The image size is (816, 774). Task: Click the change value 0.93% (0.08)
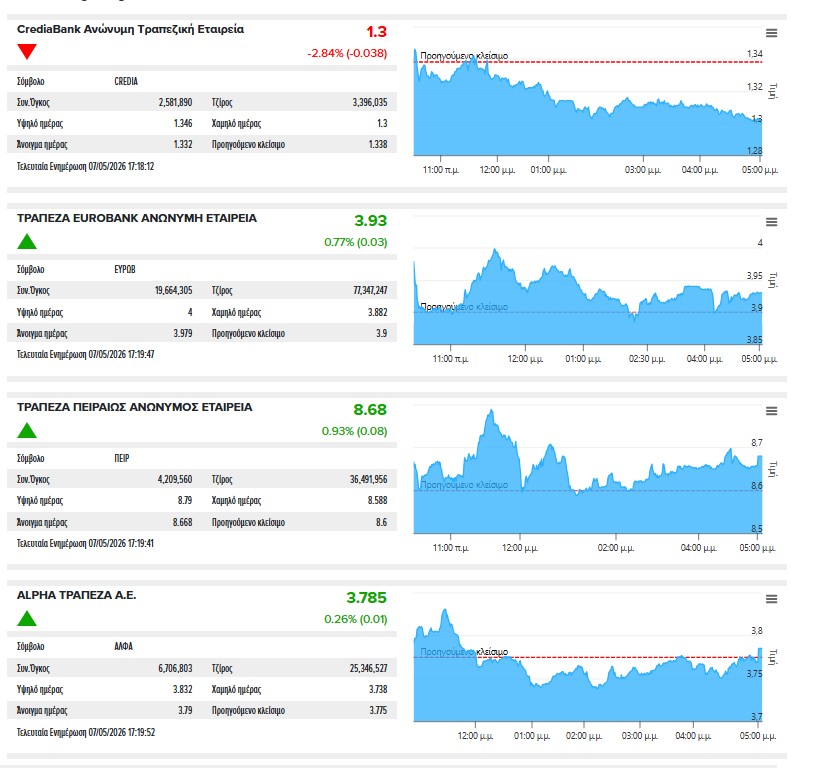point(354,431)
